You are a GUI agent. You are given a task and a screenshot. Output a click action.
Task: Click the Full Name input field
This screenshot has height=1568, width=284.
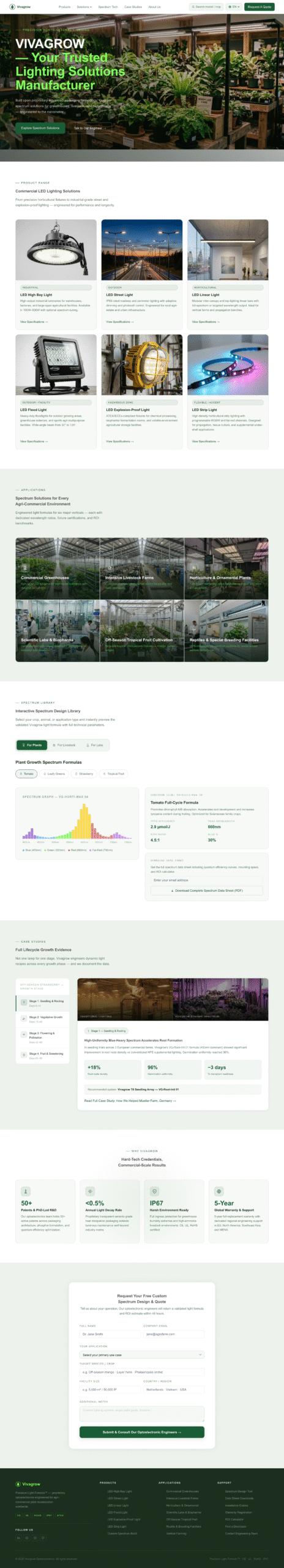(x=110, y=1334)
